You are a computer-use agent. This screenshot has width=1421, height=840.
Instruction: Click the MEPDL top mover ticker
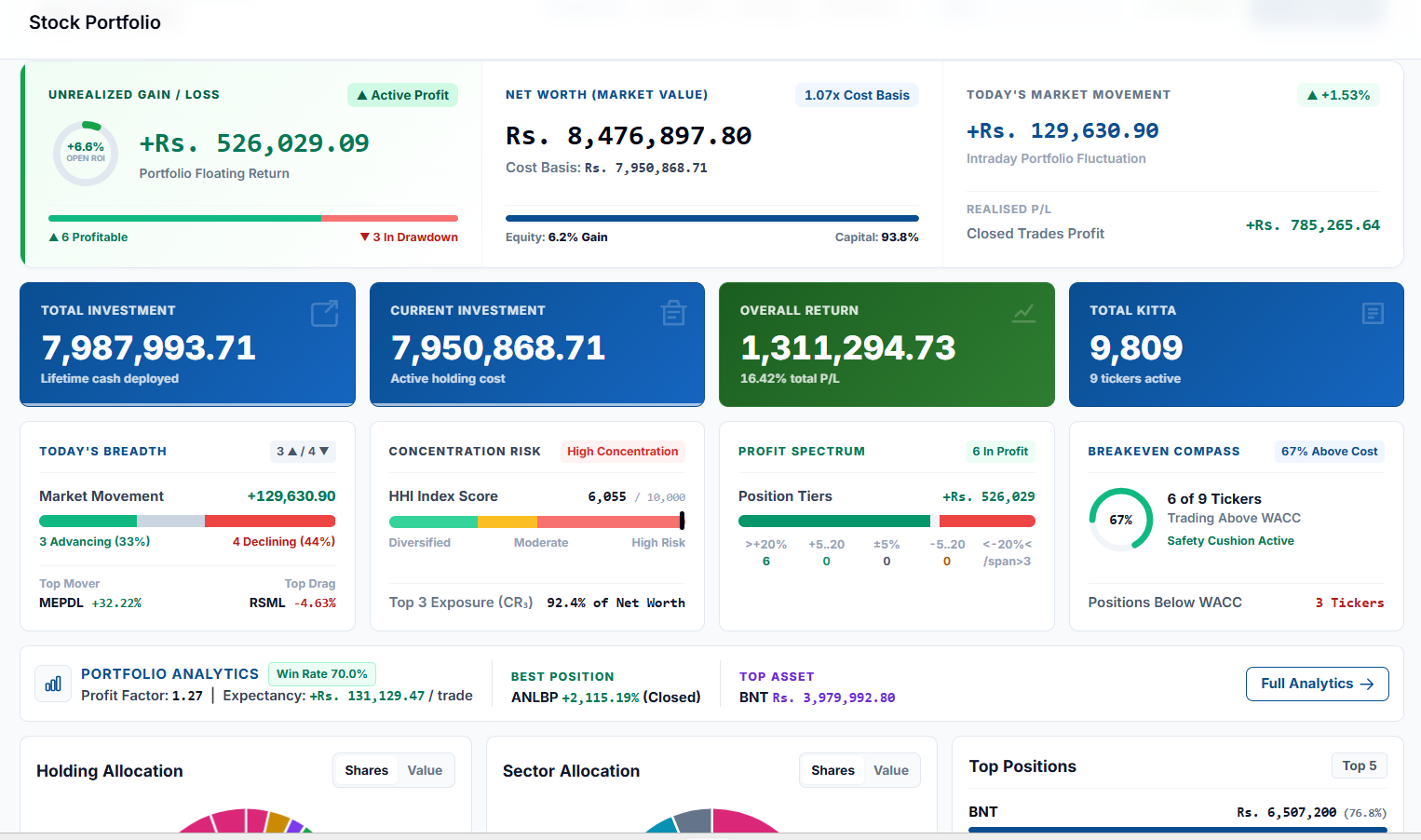(x=61, y=603)
